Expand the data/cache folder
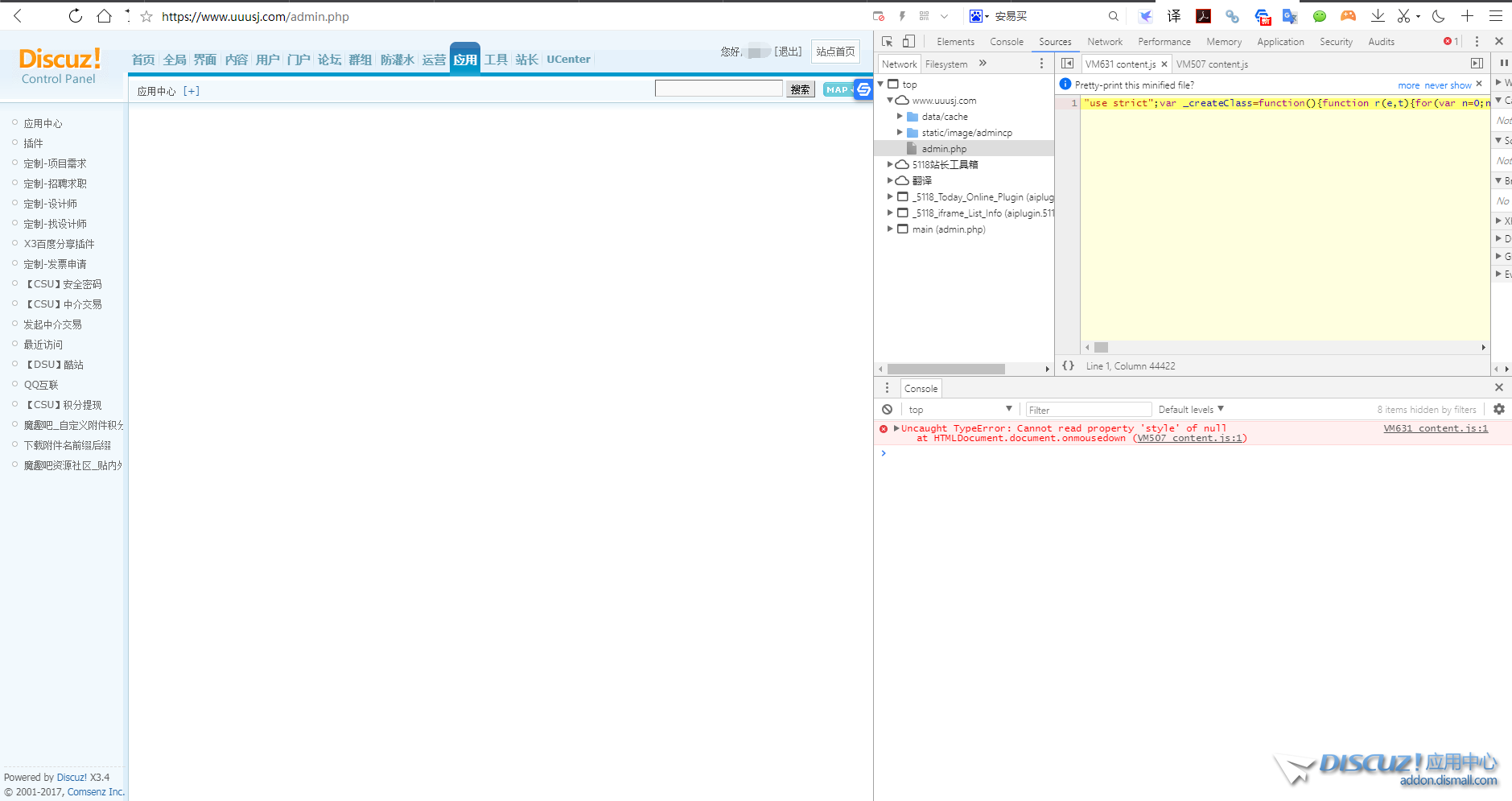 [900, 117]
